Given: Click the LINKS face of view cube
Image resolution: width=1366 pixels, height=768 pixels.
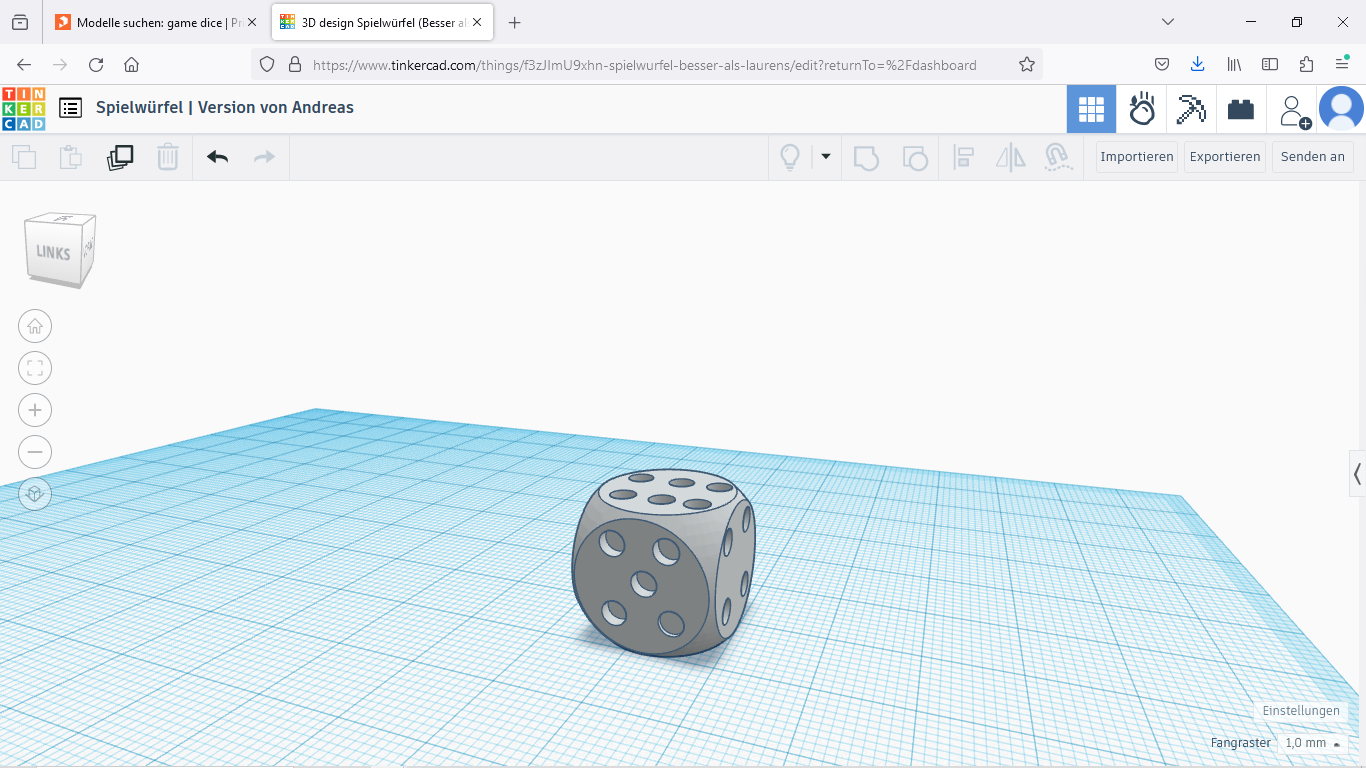Looking at the screenshot, I should click(x=53, y=252).
